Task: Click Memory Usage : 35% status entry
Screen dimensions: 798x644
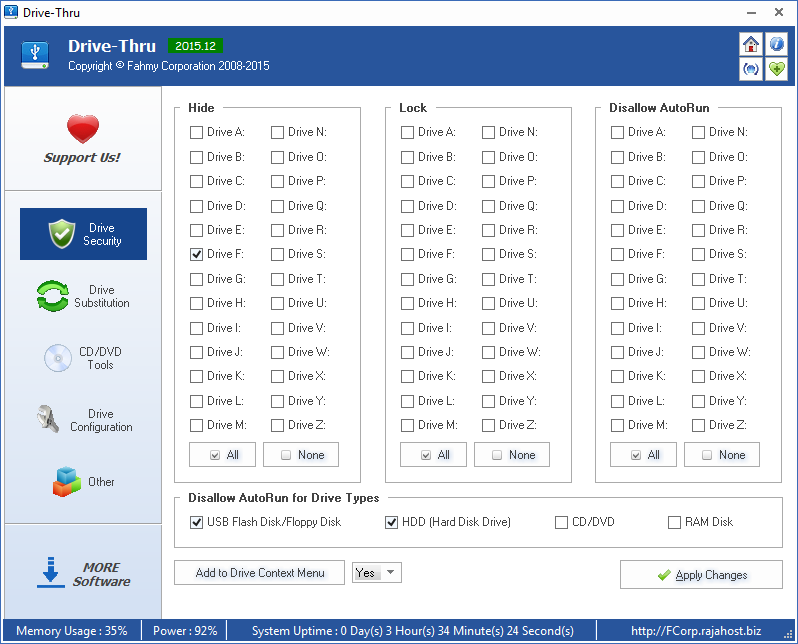Action: 72,631
